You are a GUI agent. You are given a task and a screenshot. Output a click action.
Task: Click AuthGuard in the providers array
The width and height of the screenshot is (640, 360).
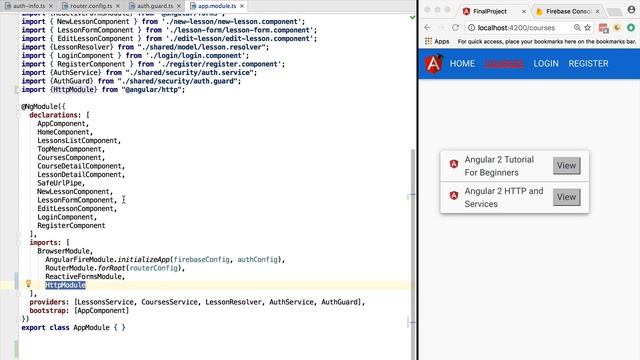point(339,302)
